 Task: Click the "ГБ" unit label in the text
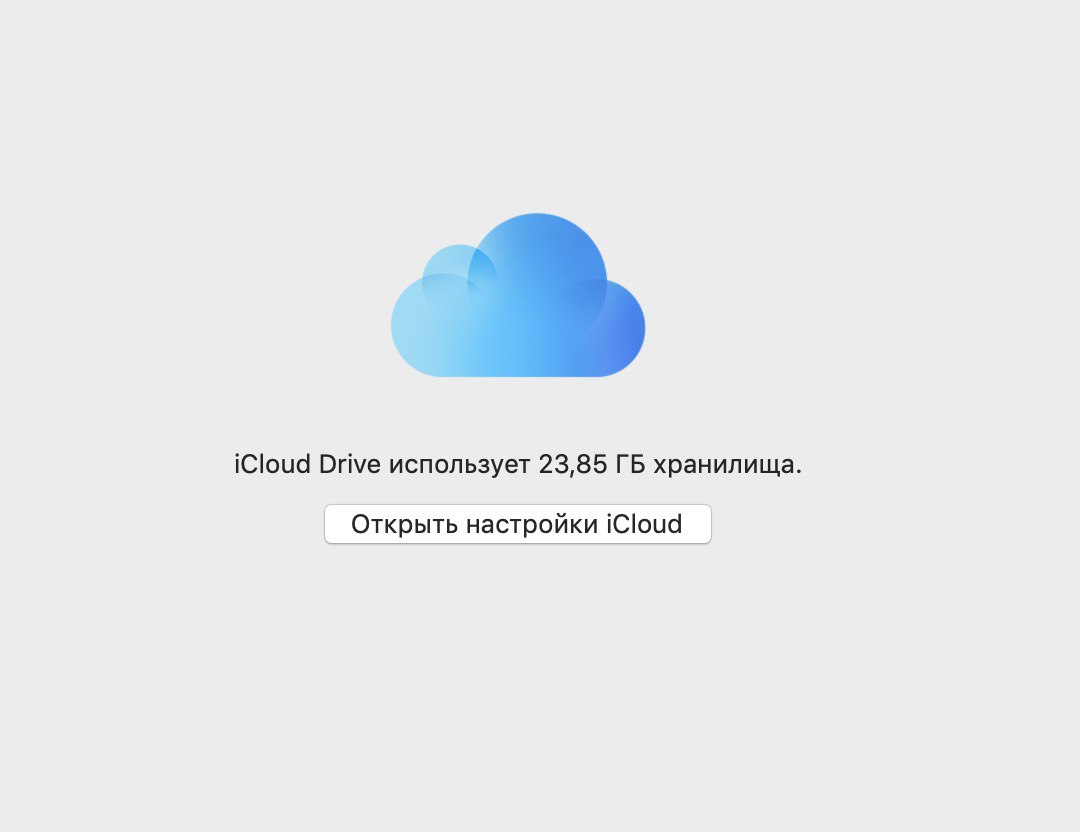630,464
